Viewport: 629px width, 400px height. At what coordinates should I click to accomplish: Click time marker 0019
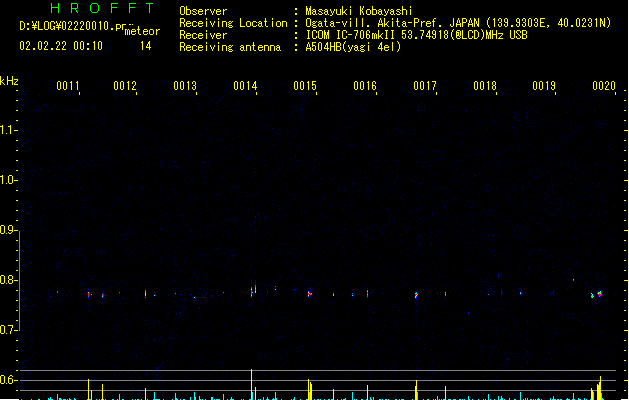[544, 86]
